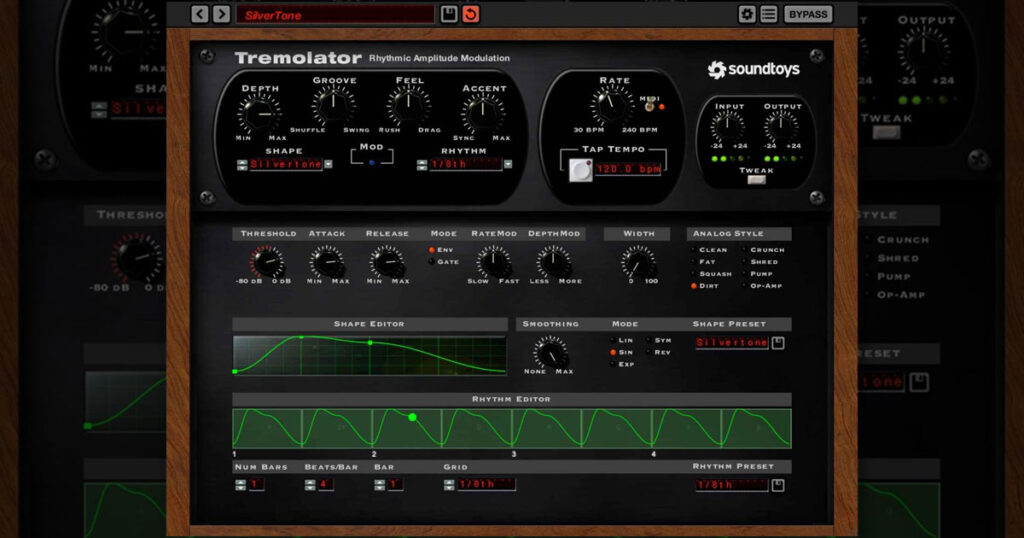Click the orange undo/revert icon

click(x=470, y=14)
